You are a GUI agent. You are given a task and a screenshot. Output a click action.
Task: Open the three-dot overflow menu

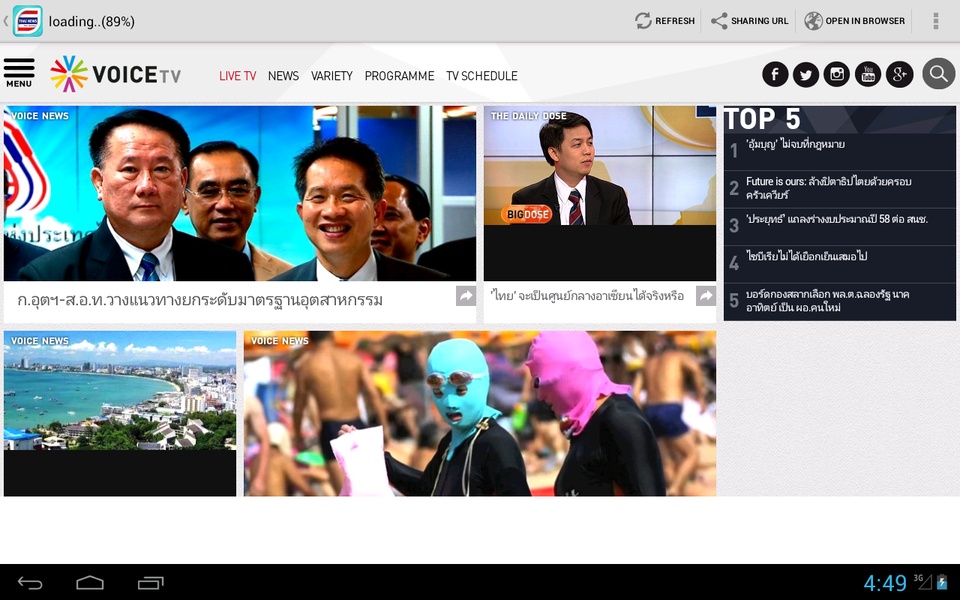pyautogui.click(x=936, y=21)
